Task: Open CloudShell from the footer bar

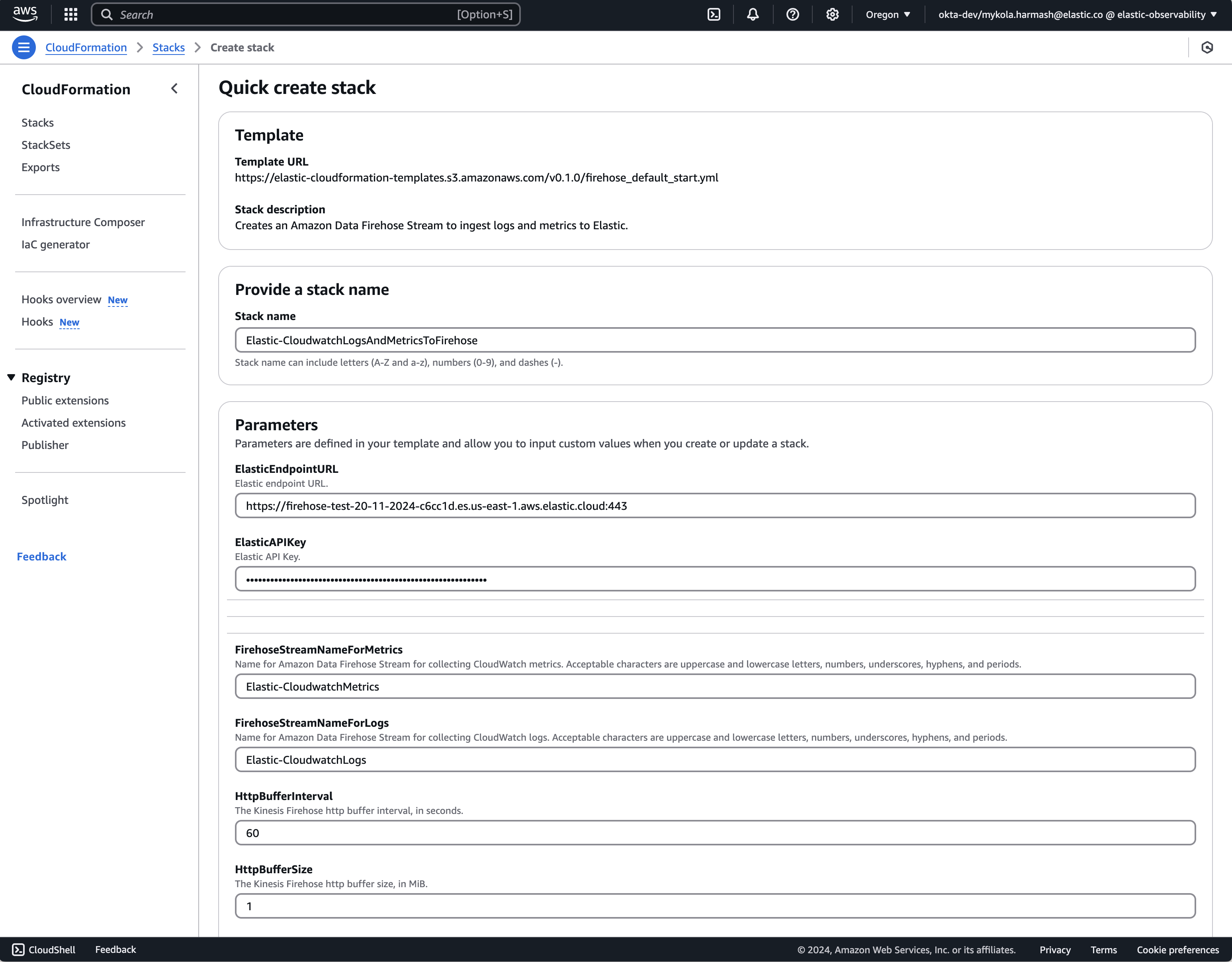Action: click(x=44, y=950)
